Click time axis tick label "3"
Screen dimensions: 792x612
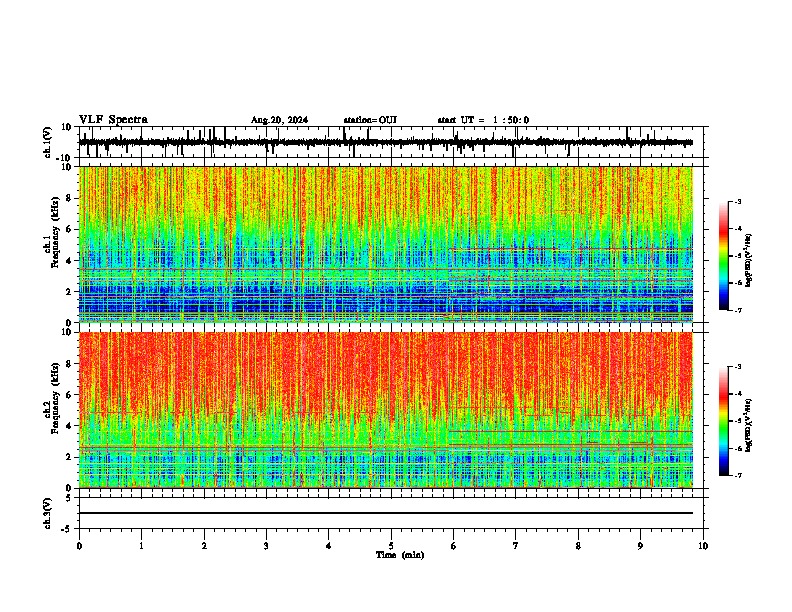pyautogui.click(x=267, y=546)
